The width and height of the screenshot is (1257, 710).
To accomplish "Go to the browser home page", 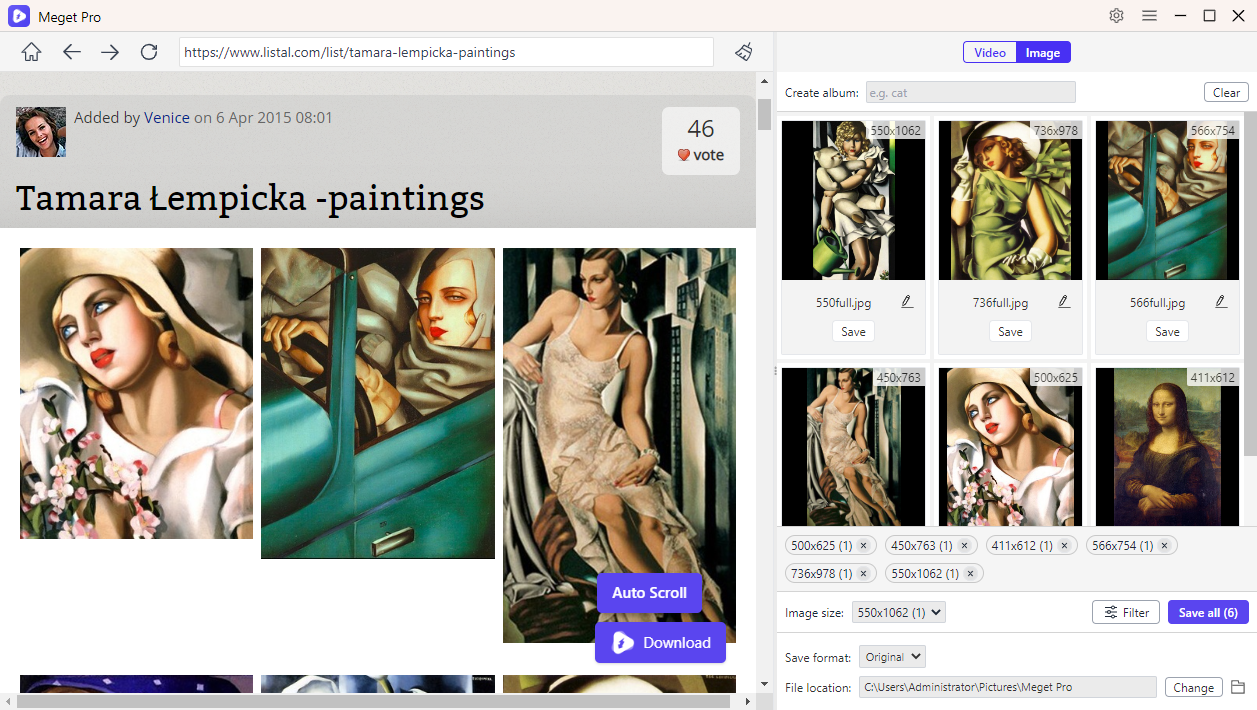I will pos(31,52).
